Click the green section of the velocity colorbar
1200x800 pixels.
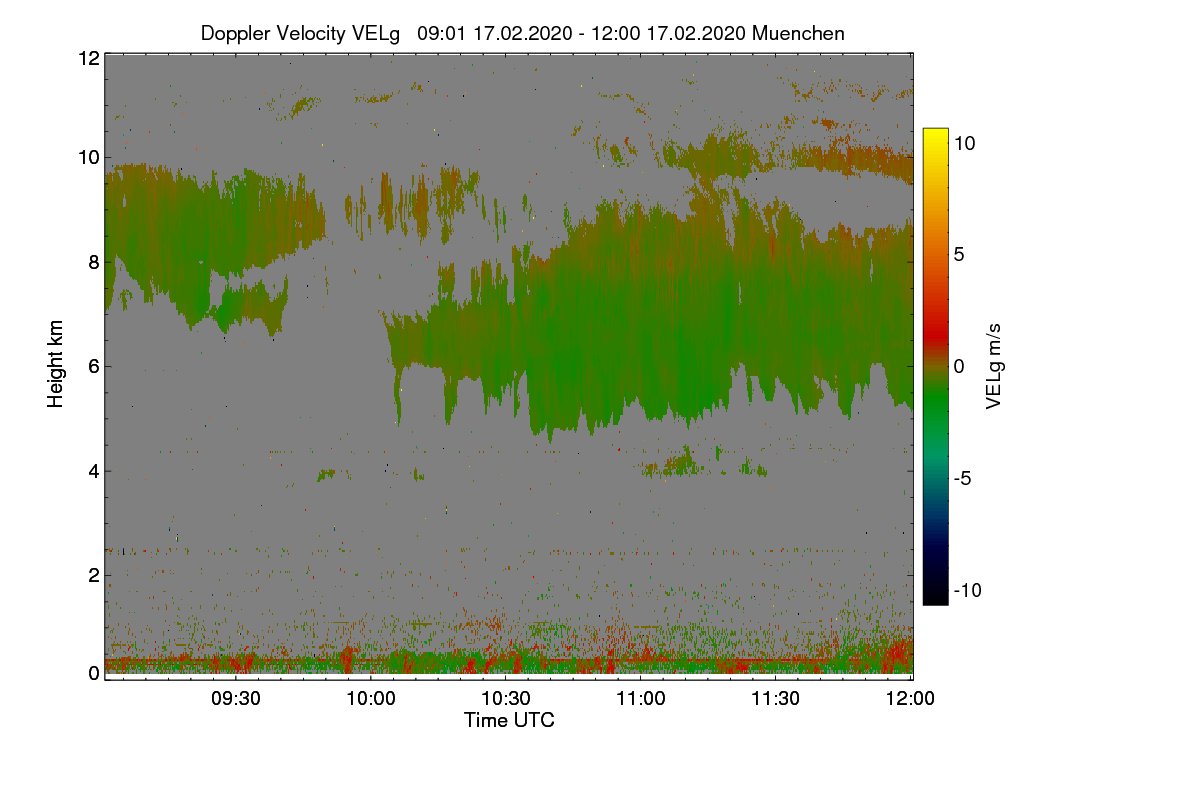(x=935, y=400)
